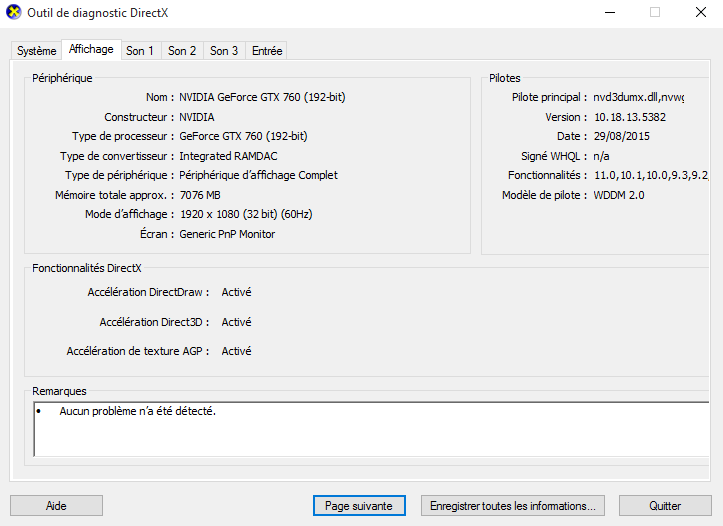This screenshot has height=526, width=723.
Task: Switch to the Entrée tab
Action: (x=267, y=51)
